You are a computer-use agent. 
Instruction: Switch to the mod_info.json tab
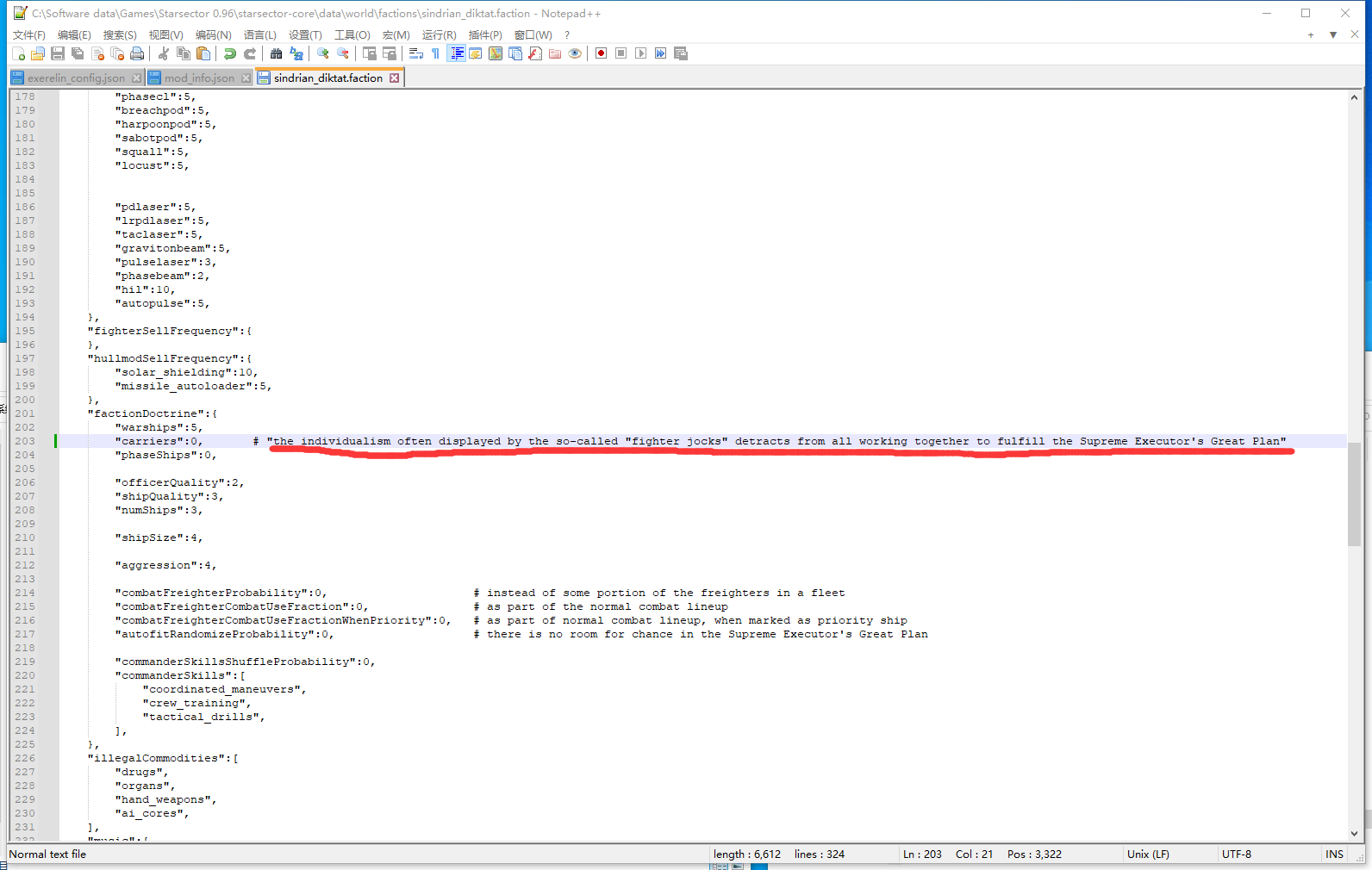[199, 78]
